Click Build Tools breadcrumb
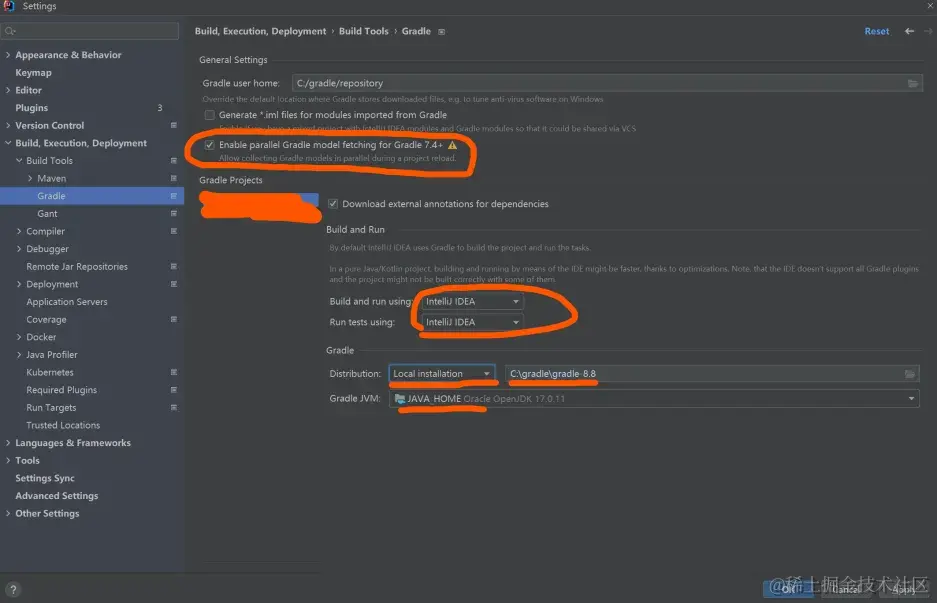 point(363,31)
